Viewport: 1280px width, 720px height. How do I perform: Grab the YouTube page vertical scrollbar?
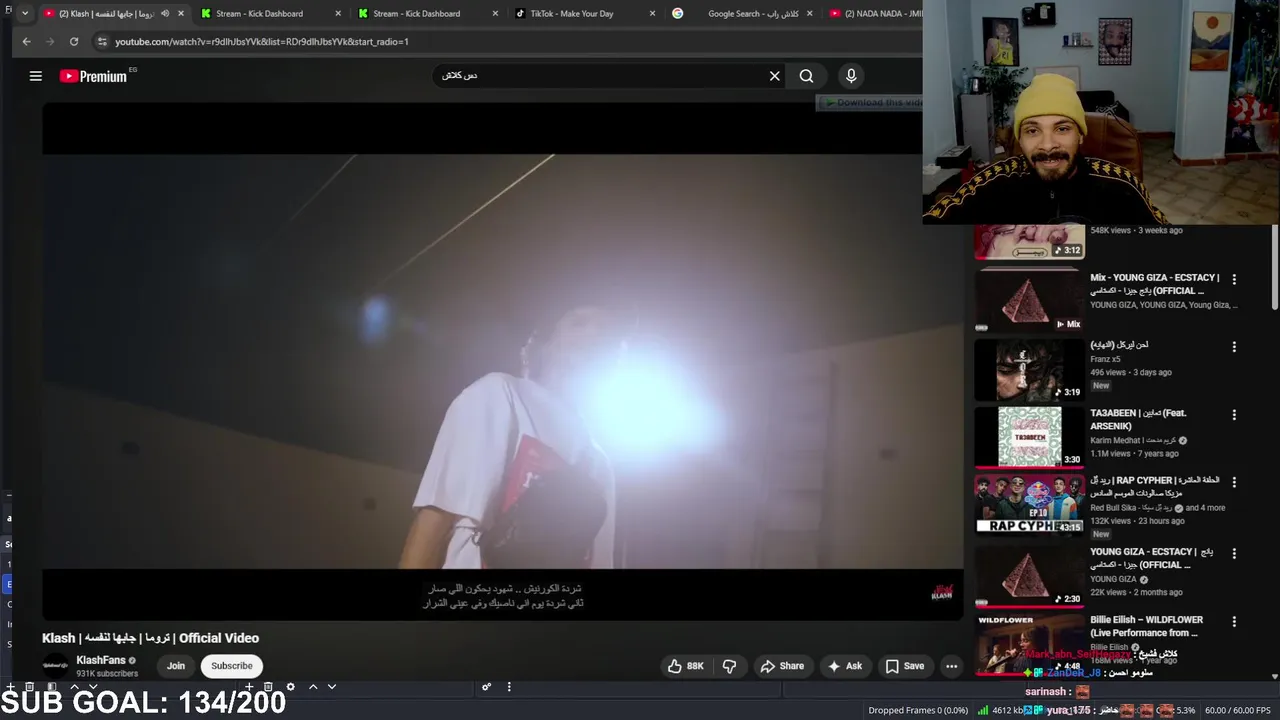[1274, 270]
